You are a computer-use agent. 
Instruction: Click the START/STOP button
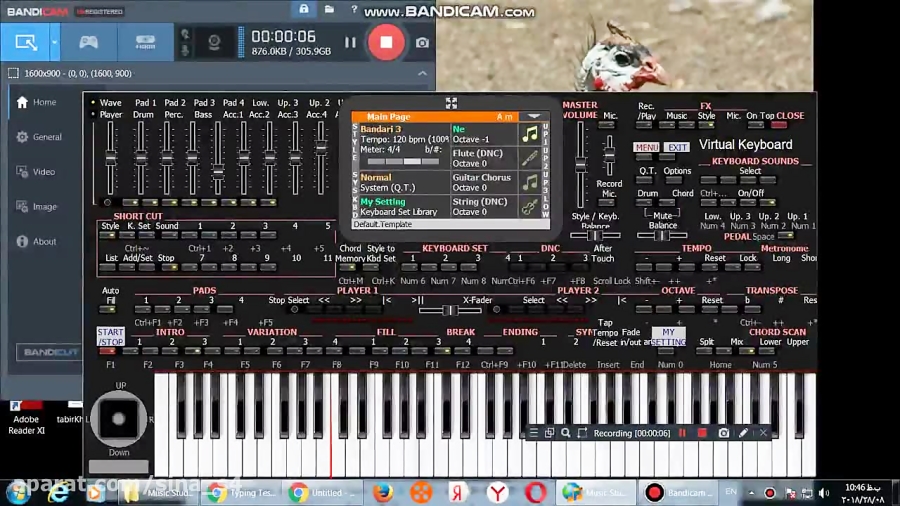[x=110, y=337]
